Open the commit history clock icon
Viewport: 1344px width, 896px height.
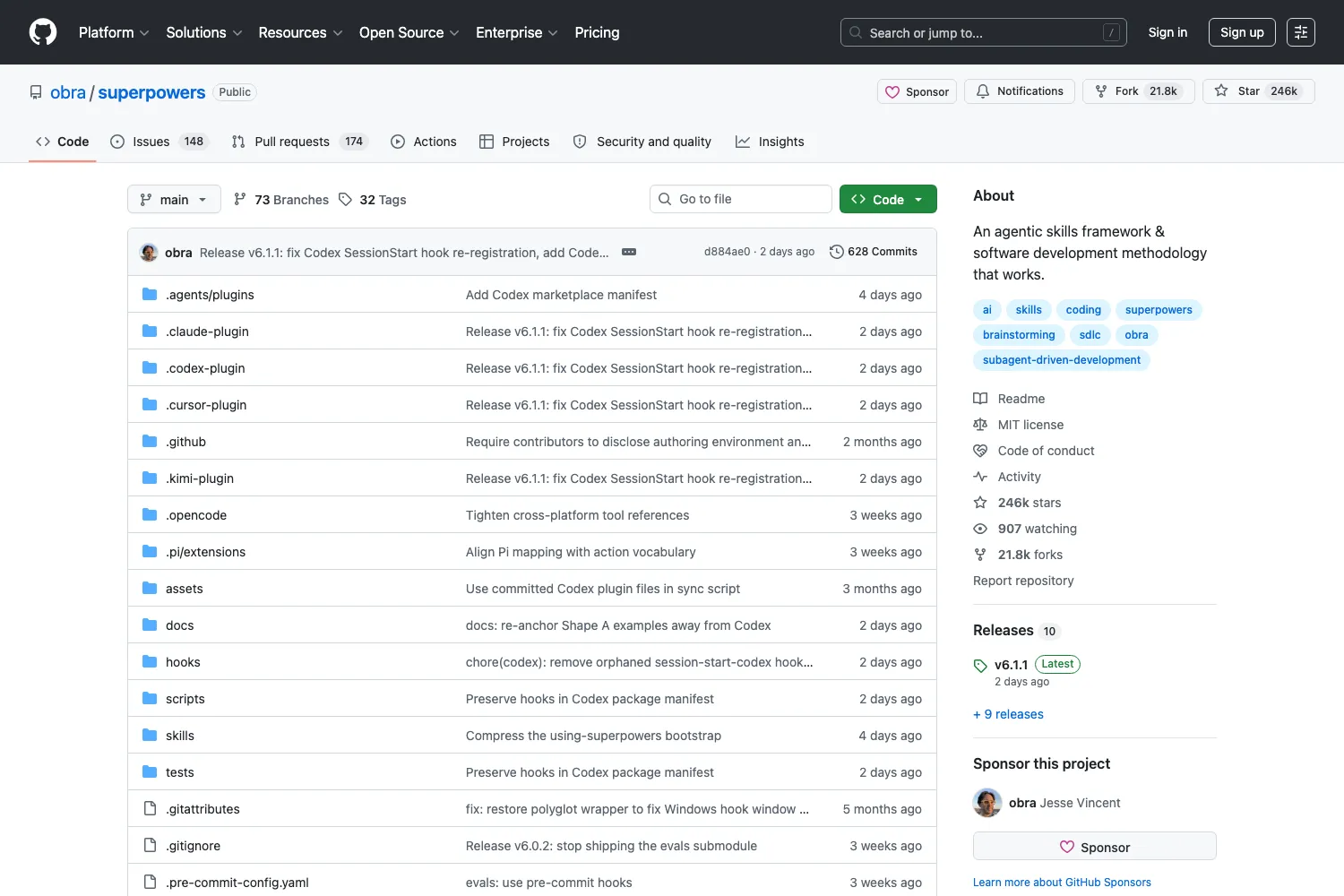point(837,252)
